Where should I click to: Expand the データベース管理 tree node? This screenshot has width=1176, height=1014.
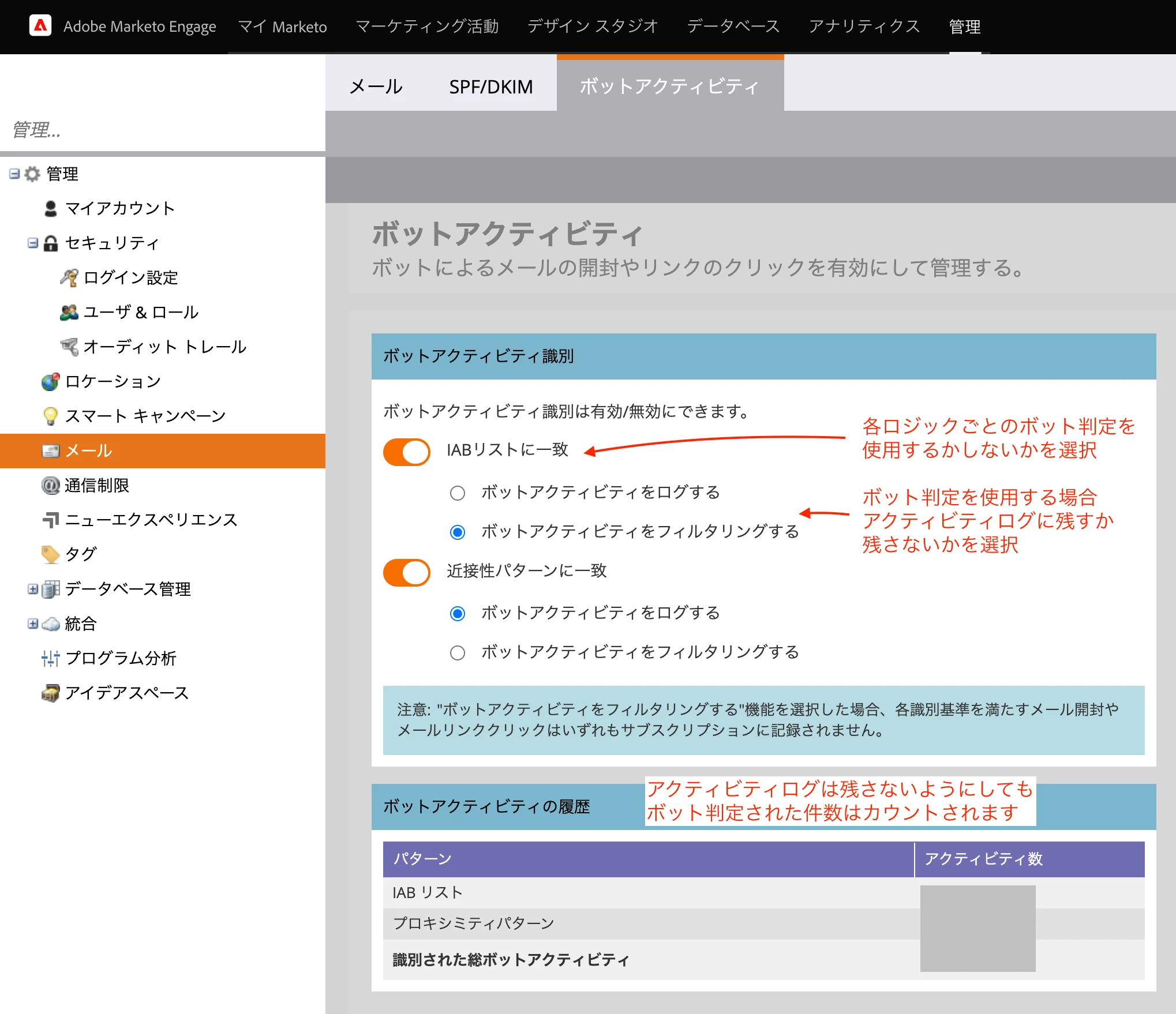point(33,589)
